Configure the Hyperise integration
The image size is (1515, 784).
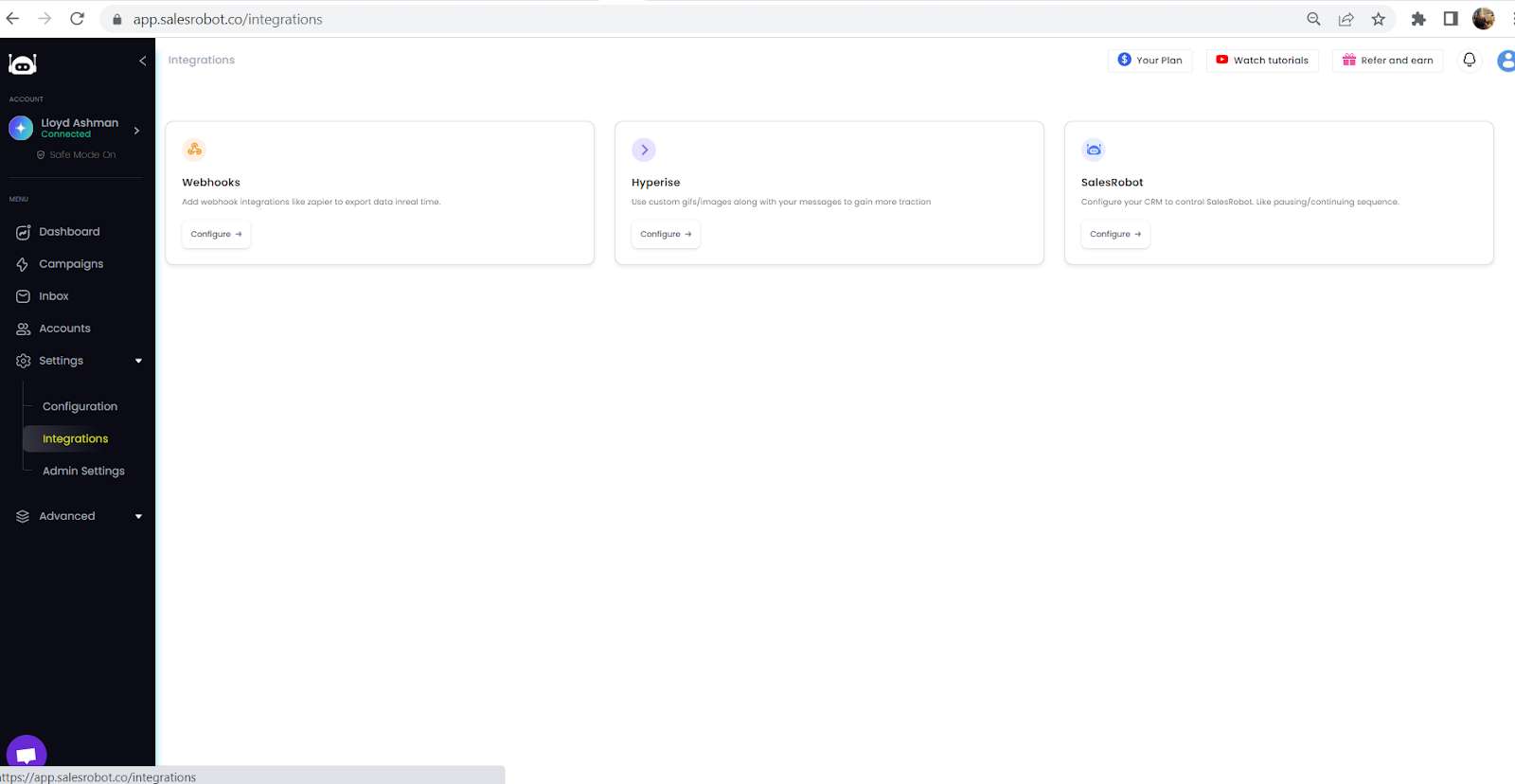pos(666,234)
